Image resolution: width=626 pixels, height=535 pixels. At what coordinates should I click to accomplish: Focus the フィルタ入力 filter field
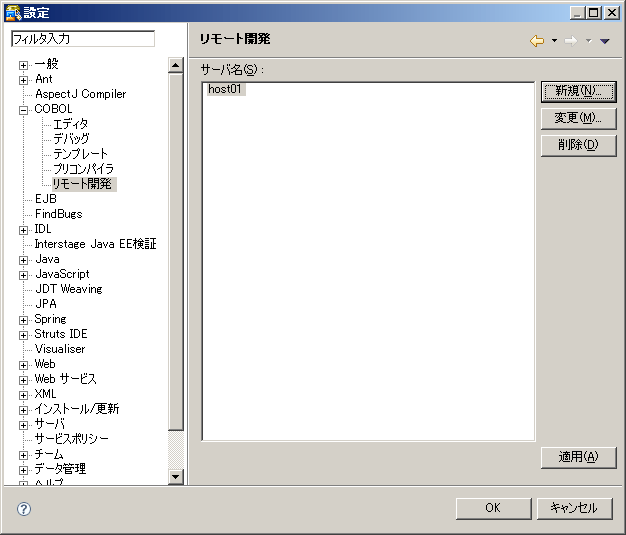83,39
